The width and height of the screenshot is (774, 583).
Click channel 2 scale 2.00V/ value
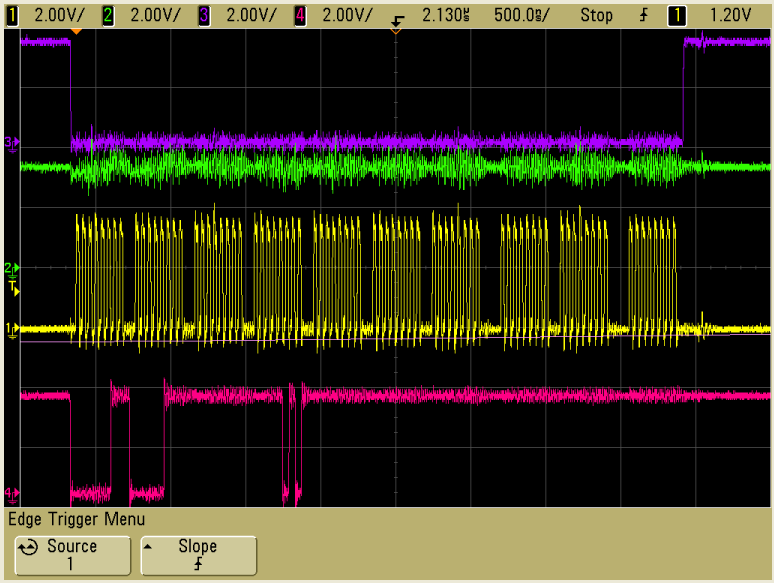(155, 15)
